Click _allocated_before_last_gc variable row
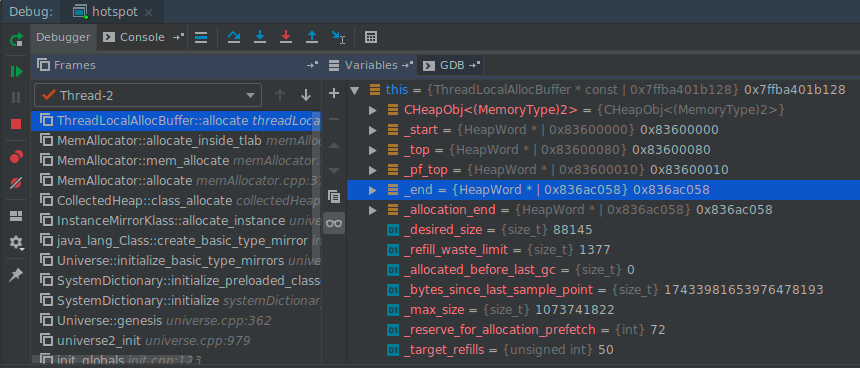860x368 pixels. [603, 270]
